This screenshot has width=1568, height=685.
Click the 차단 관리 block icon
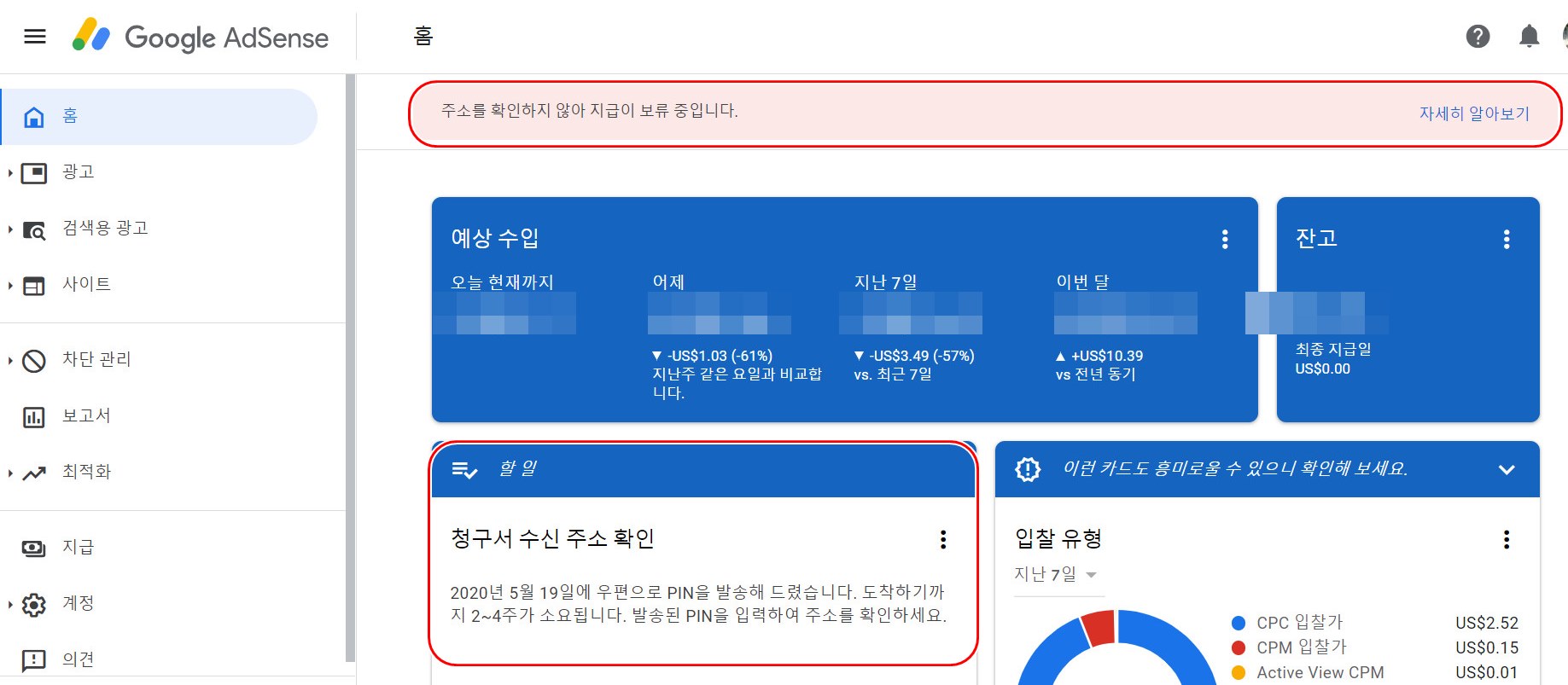(x=34, y=361)
